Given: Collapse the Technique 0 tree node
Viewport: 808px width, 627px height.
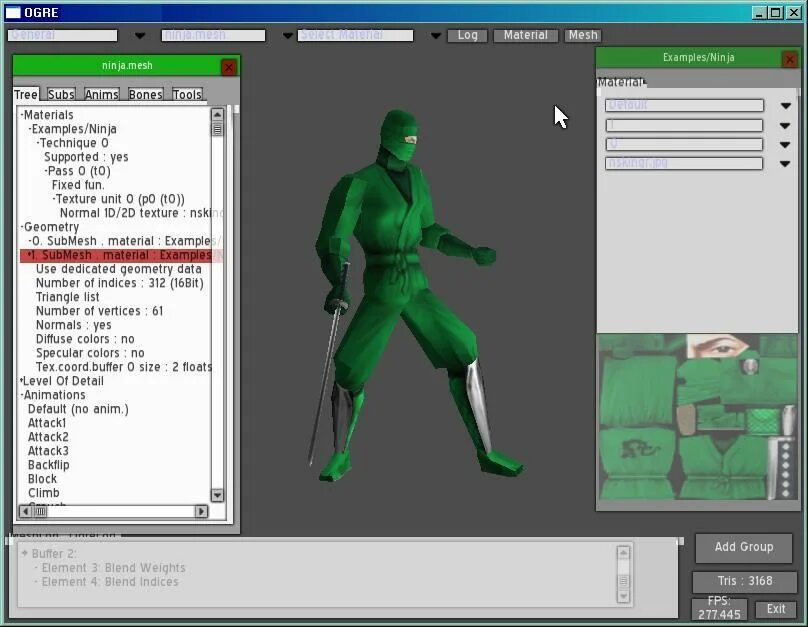Looking at the screenshot, I should pyautogui.click(x=38, y=143).
